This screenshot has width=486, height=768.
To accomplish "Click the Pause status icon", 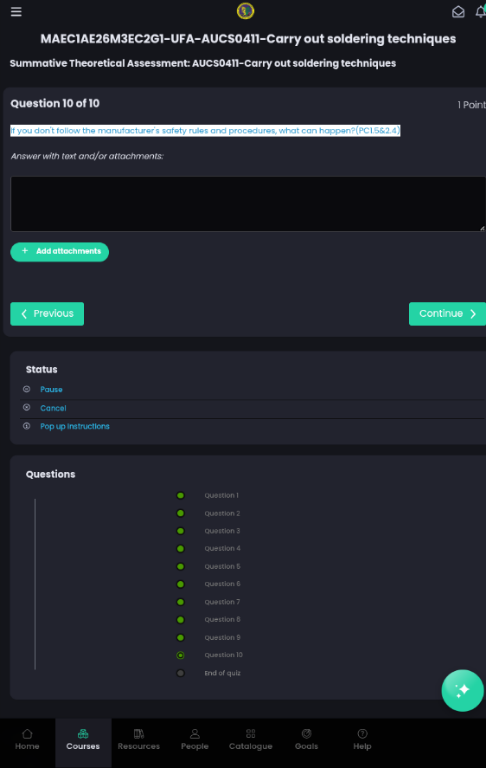I will coord(27,389).
